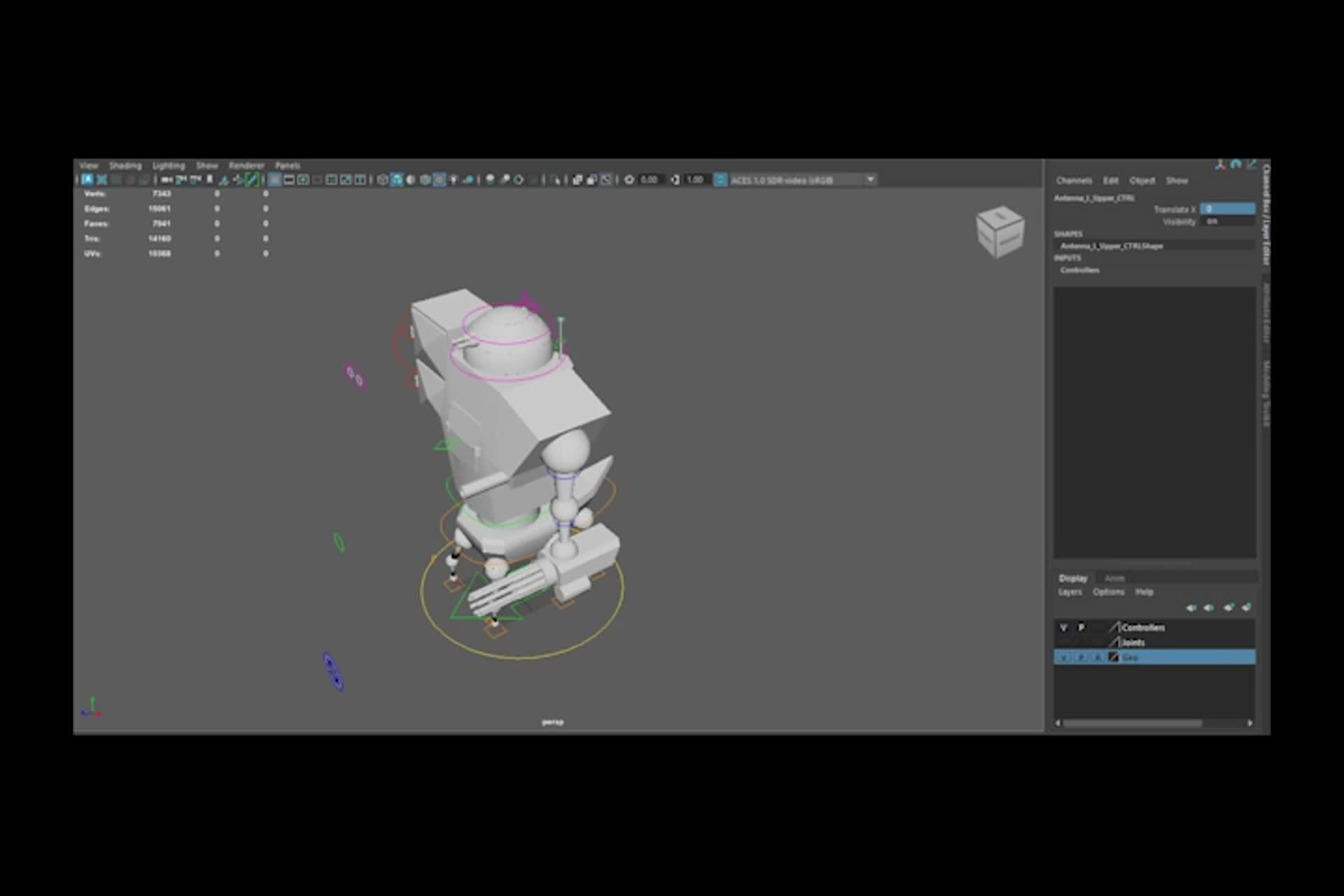Select Antenna_L_Upper_CTRLShape under SHAPES
The image size is (1344, 896).
[1112, 246]
